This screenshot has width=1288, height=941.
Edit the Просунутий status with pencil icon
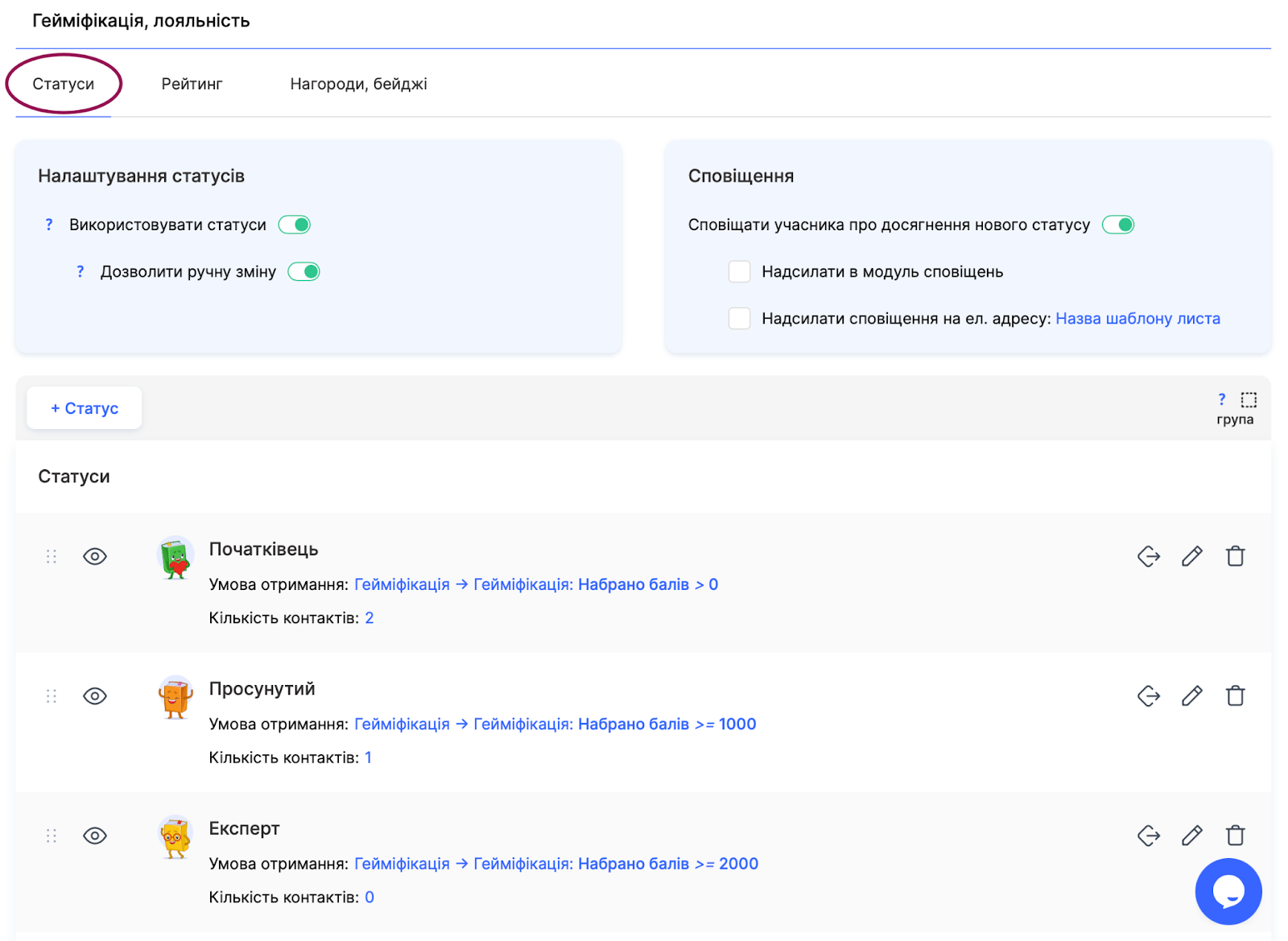[x=1191, y=695]
